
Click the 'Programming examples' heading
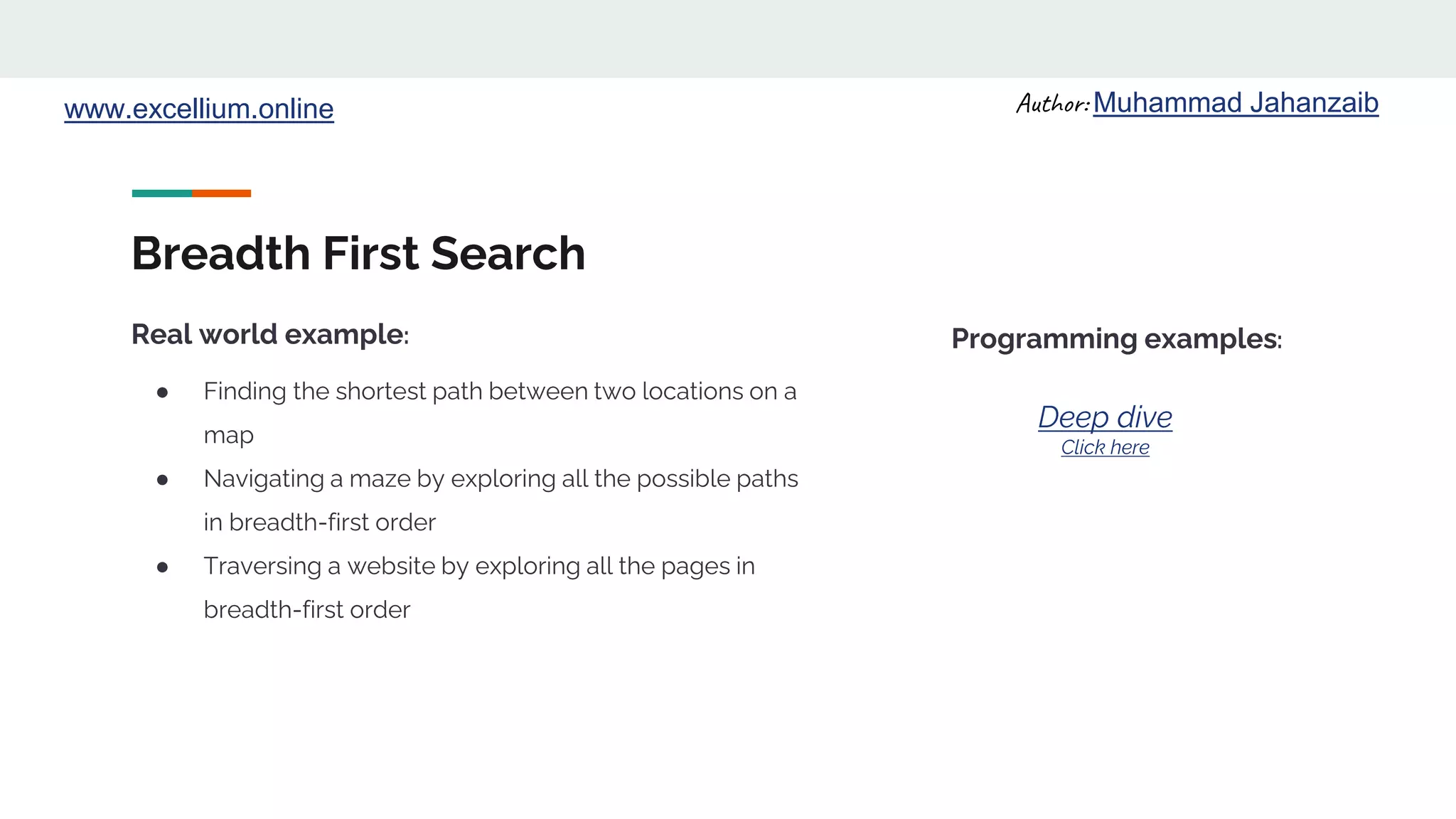1116,338
